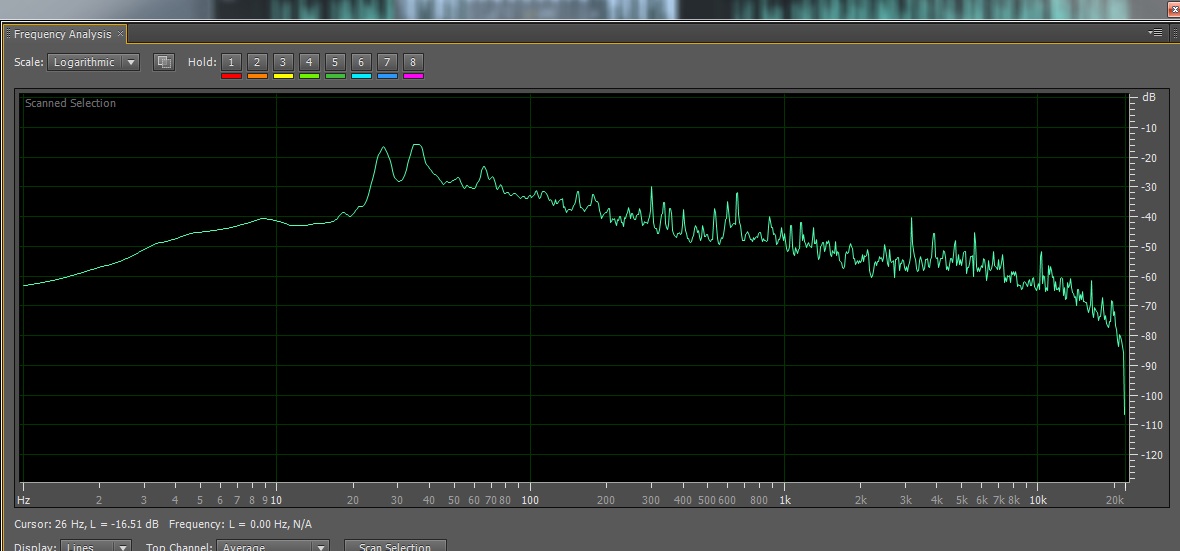Toggle Hold button 5
The image size is (1180, 551).
pos(336,62)
